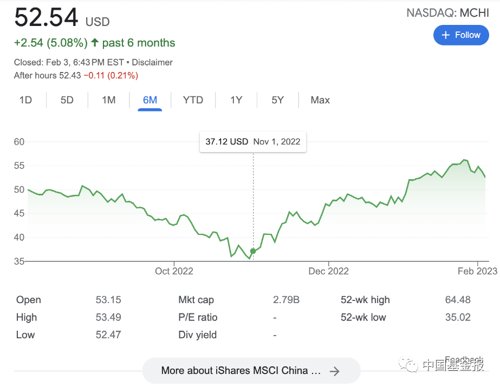Click the green data point on chart line
Viewport: 500px width, 387px height.
pyautogui.click(x=253, y=251)
